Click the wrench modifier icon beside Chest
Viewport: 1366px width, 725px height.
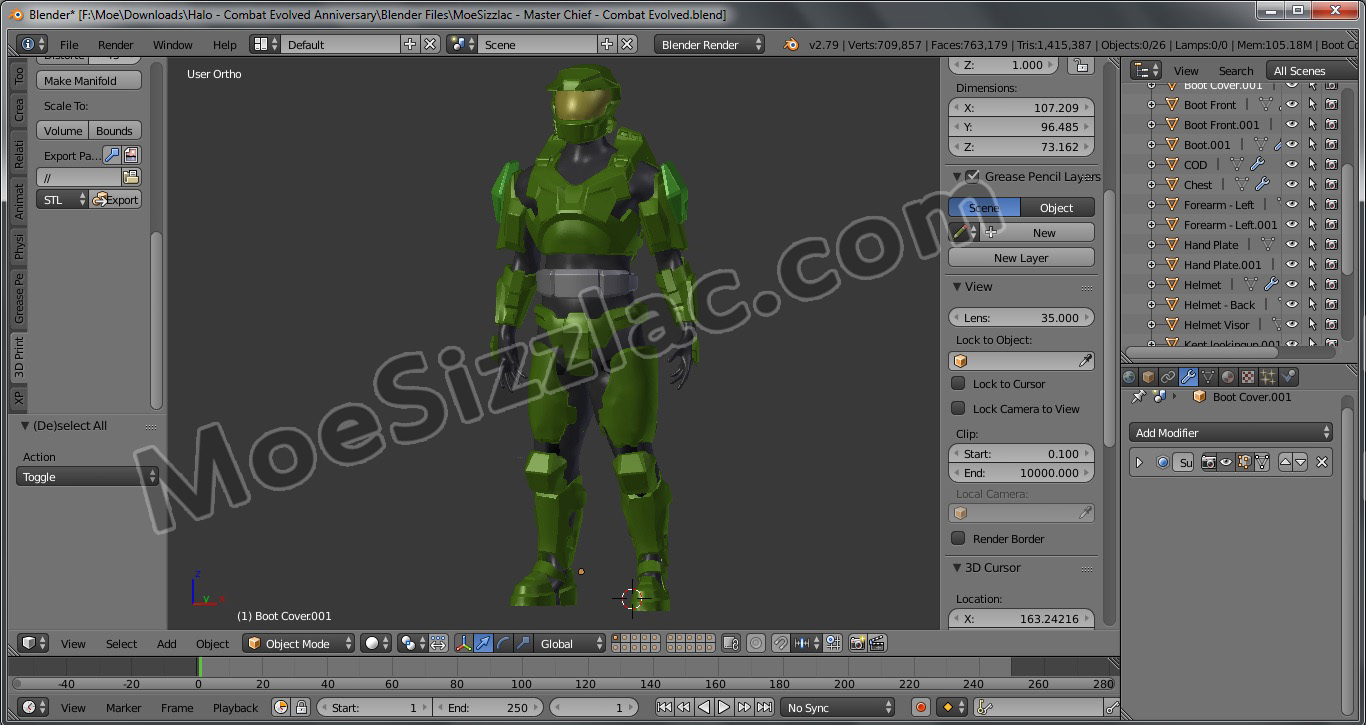point(1262,184)
